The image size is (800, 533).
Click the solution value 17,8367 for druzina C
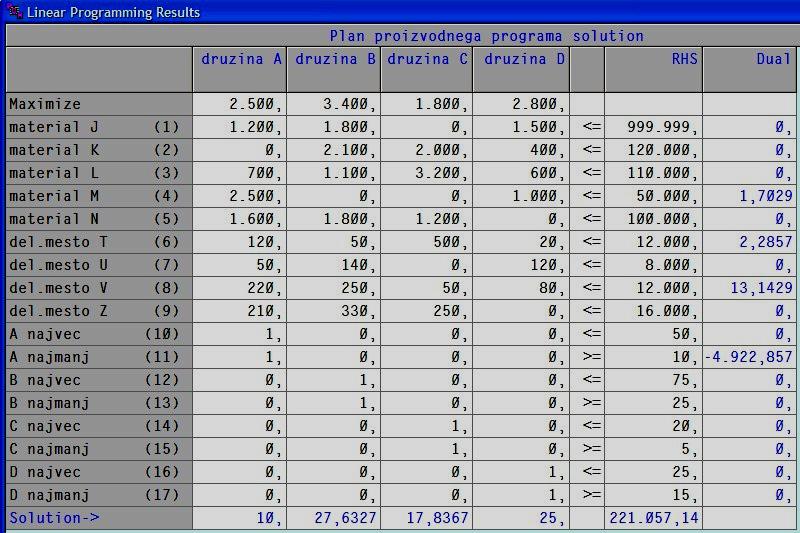pos(427,518)
